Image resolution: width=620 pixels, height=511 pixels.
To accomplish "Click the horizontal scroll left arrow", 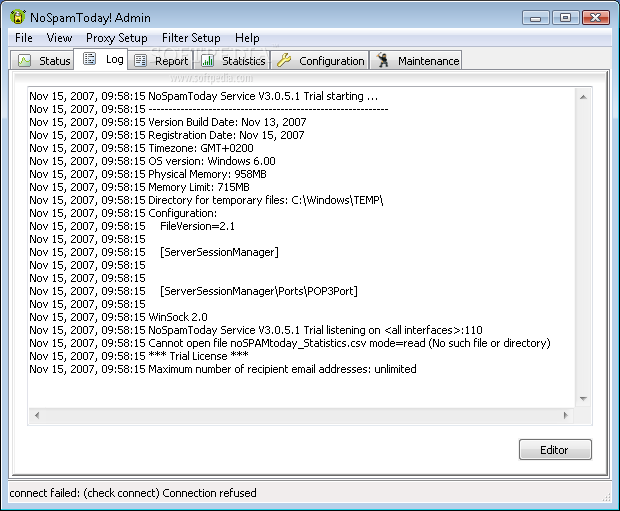I will pyautogui.click(x=37, y=415).
